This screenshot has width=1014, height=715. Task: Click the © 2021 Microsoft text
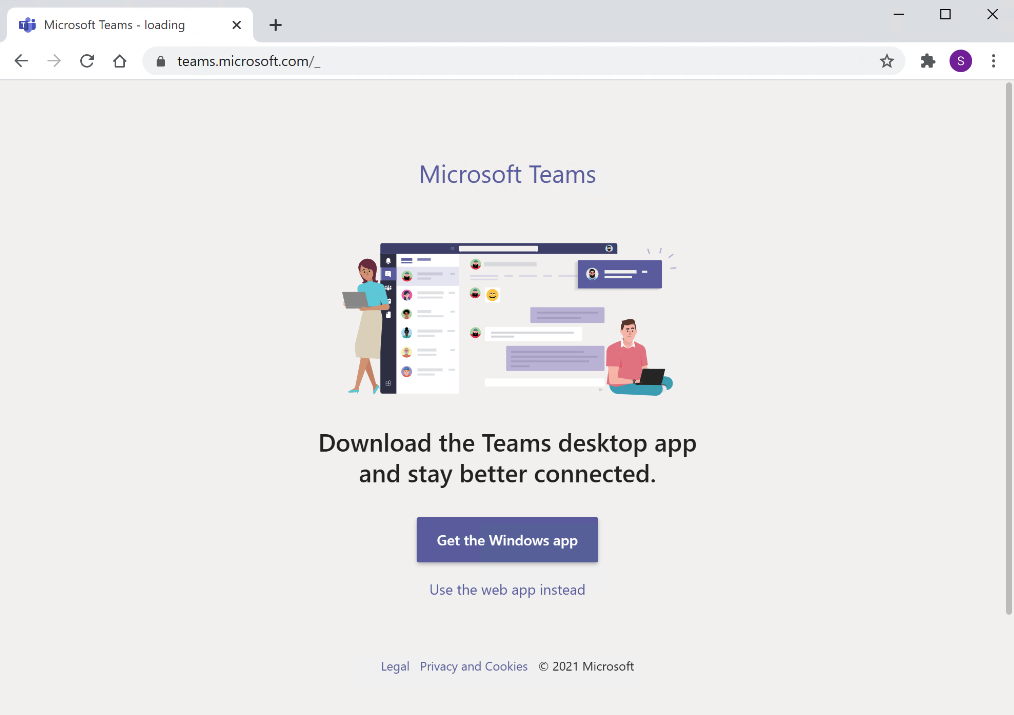coord(586,667)
